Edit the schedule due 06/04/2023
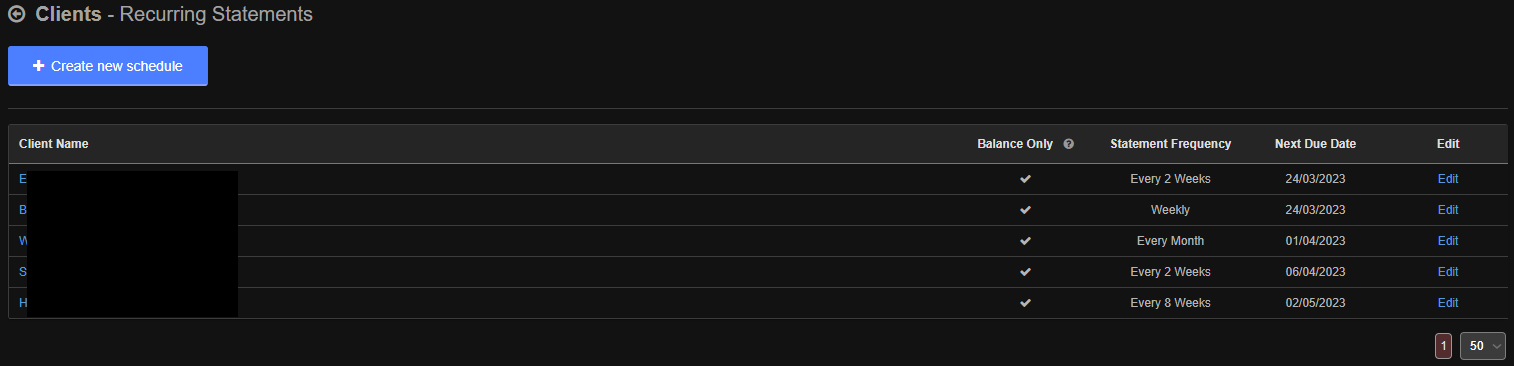The height and width of the screenshot is (366, 1514). pos(1448,272)
